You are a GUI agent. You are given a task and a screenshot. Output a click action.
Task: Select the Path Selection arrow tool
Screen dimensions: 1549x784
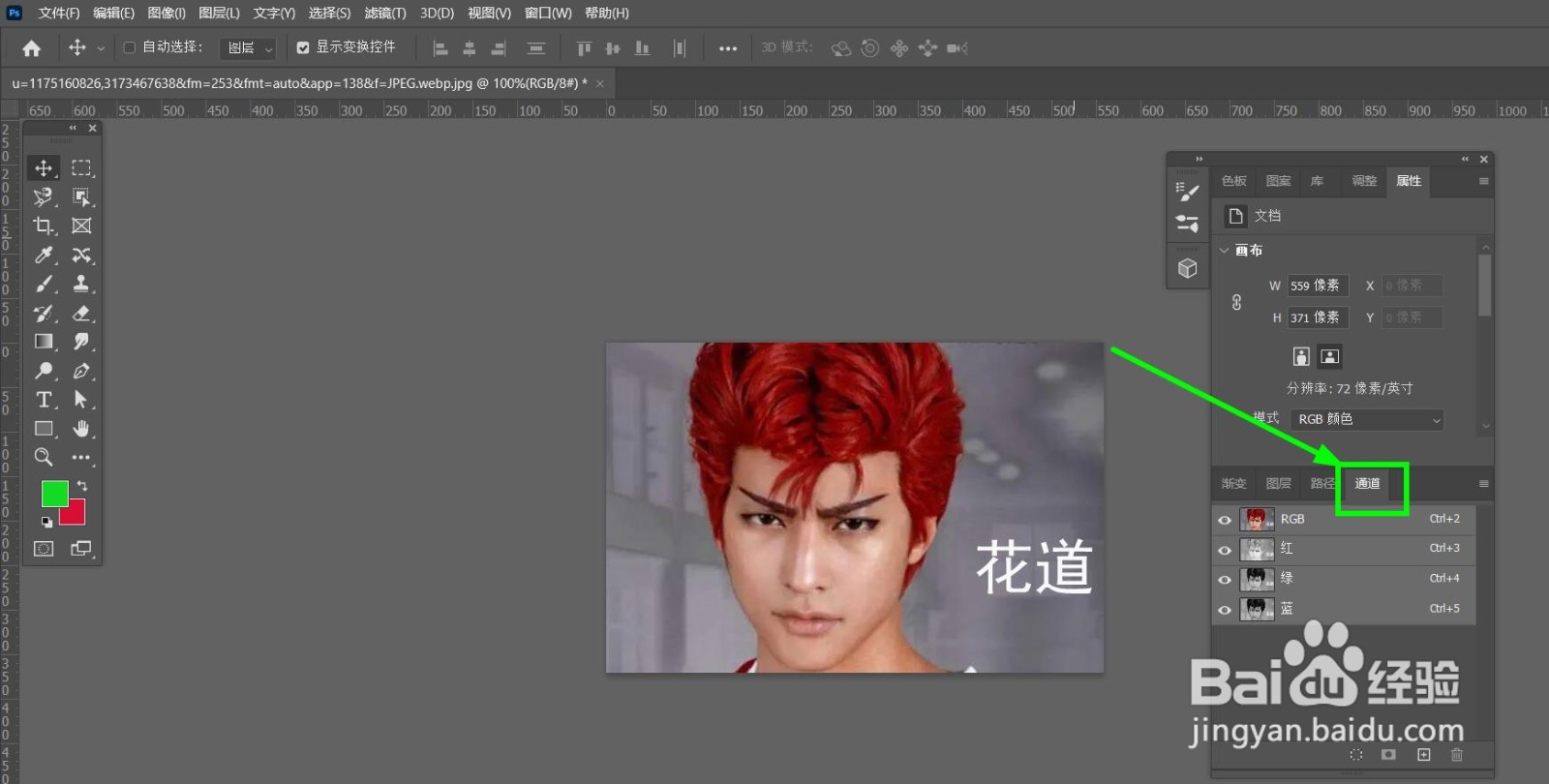pos(81,399)
